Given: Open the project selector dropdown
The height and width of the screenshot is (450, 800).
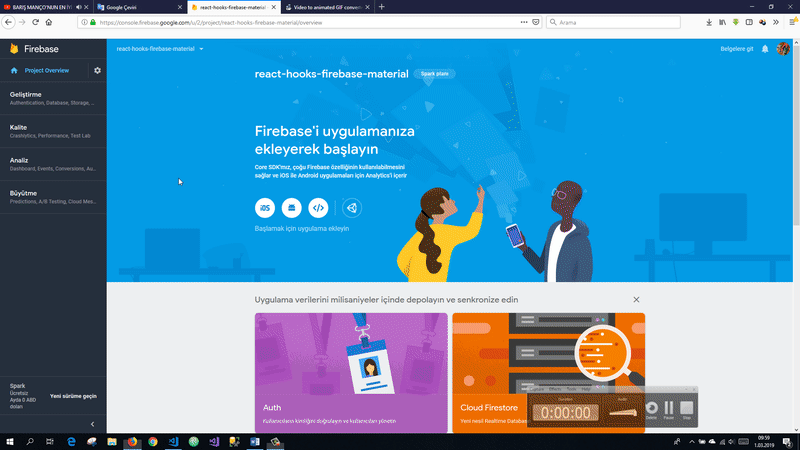Looking at the screenshot, I should tap(160, 49).
